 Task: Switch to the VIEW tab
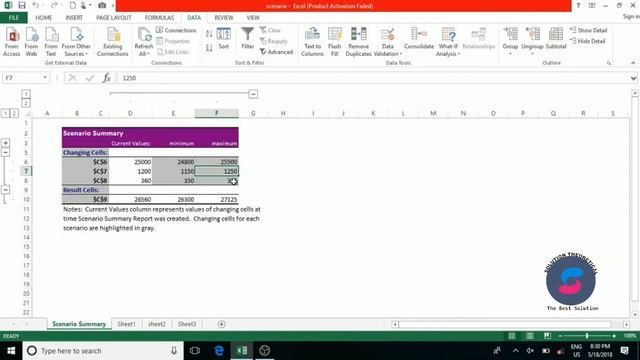[253, 18]
